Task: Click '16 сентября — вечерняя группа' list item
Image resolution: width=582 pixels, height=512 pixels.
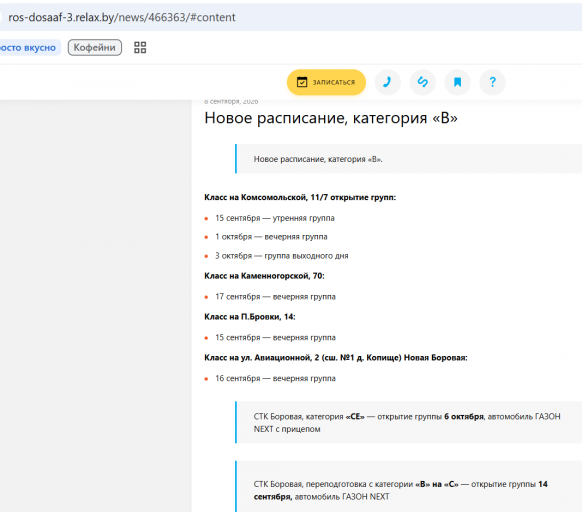Action: pyautogui.click(x=275, y=378)
